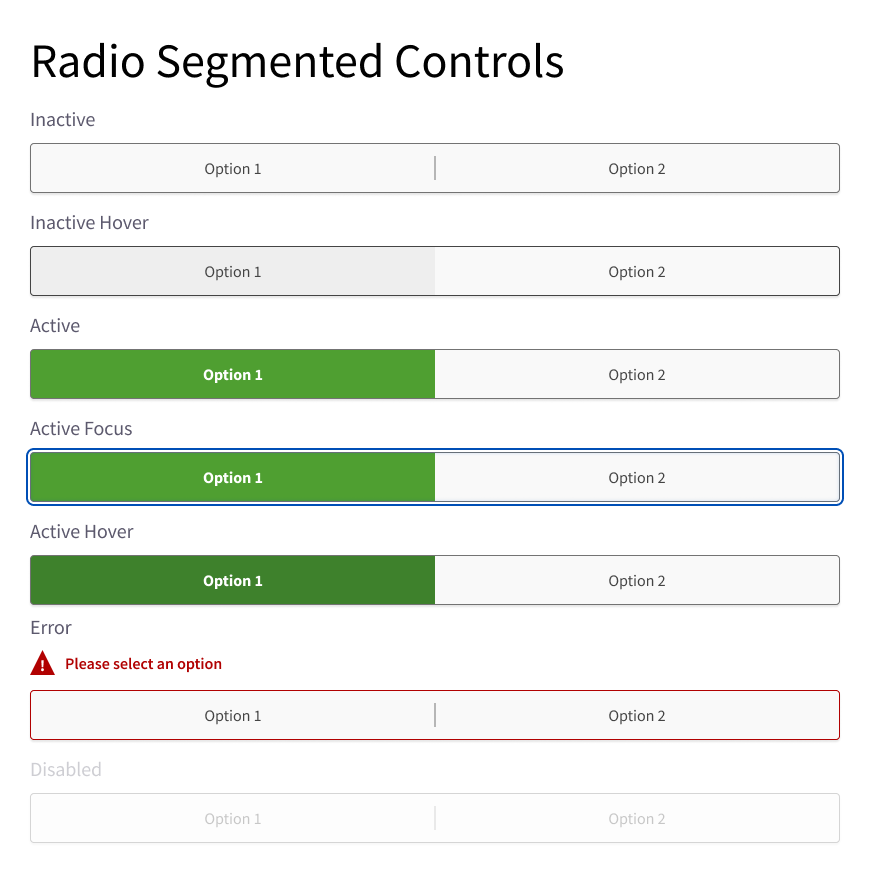Click the Radio Segmented Controls heading
Viewport: 870px width, 873px height.
297,62
